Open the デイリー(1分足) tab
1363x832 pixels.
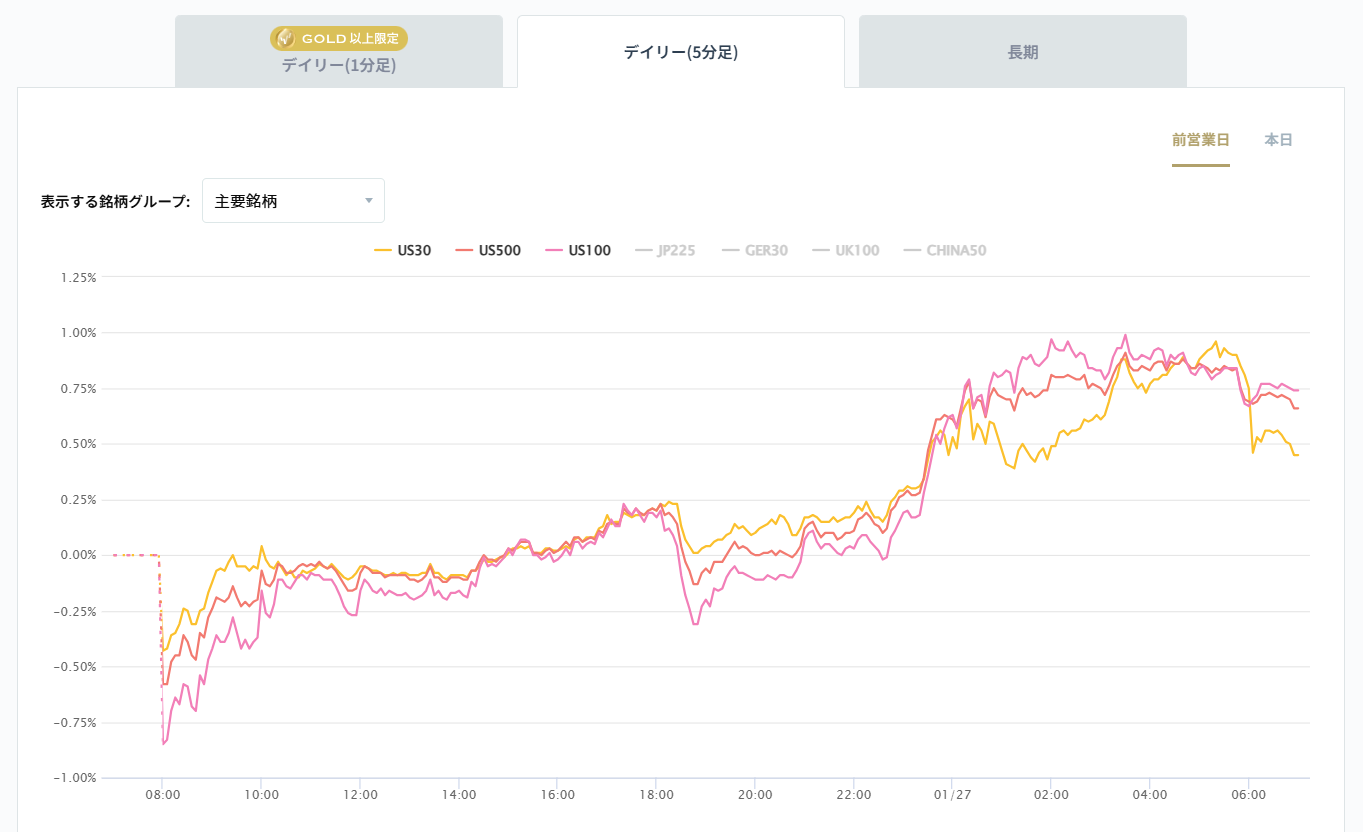pyautogui.click(x=339, y=66)
